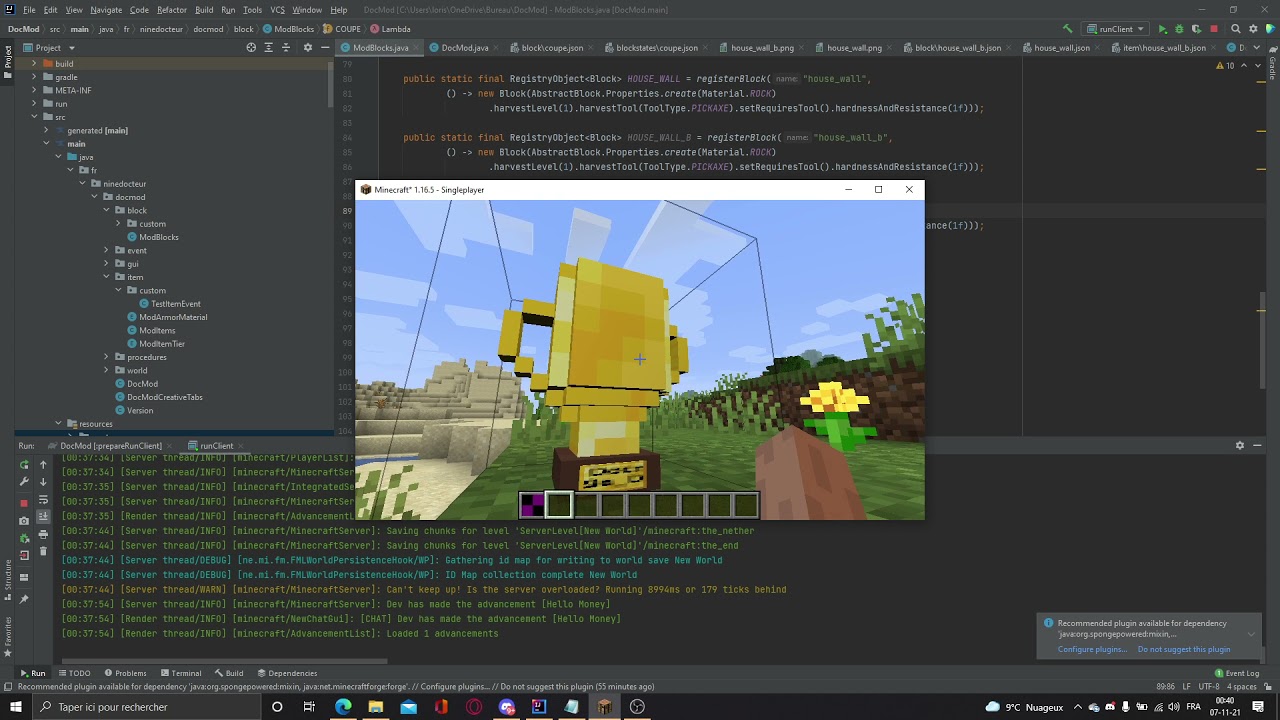Click the green hammer Build Project icon
This screenshot has width=1280, height=720.
tap(1067, 29)
